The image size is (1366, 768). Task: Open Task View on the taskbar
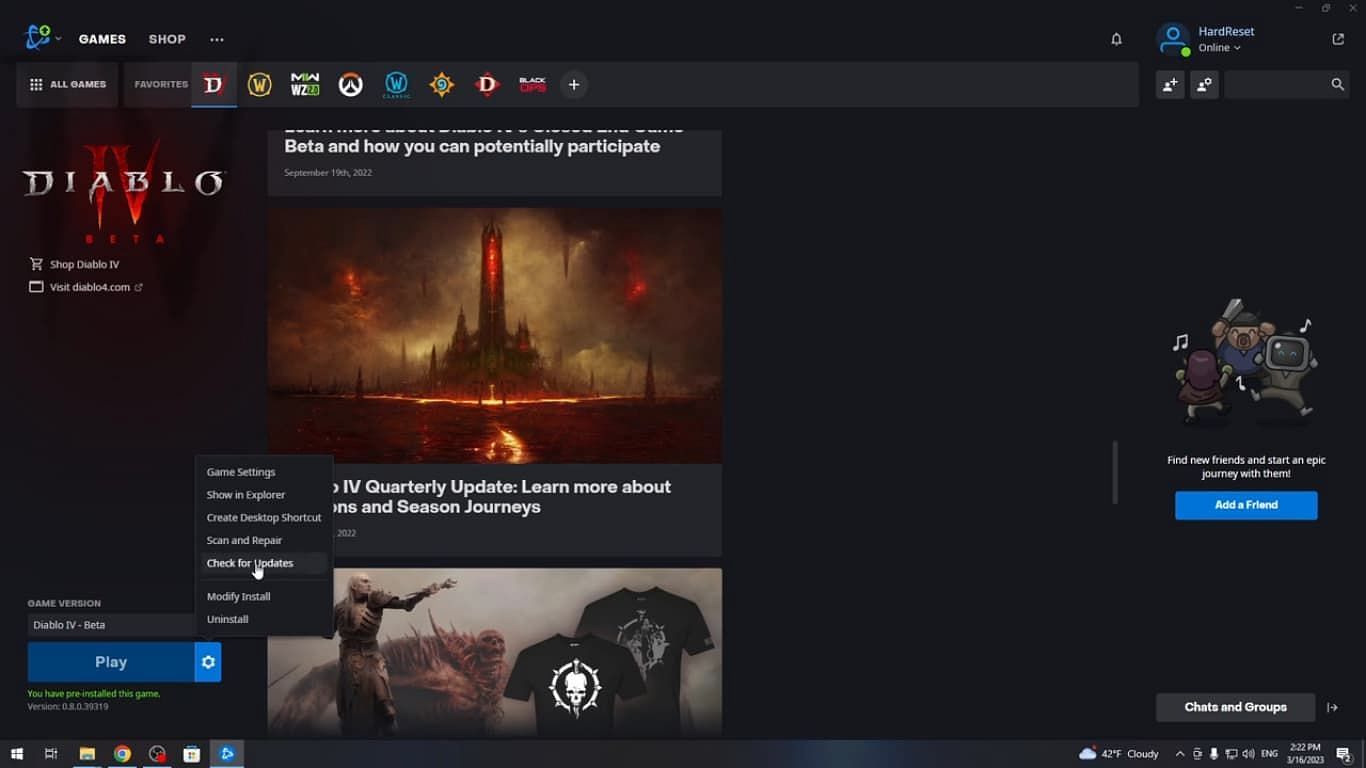click(x=51, y=754)
